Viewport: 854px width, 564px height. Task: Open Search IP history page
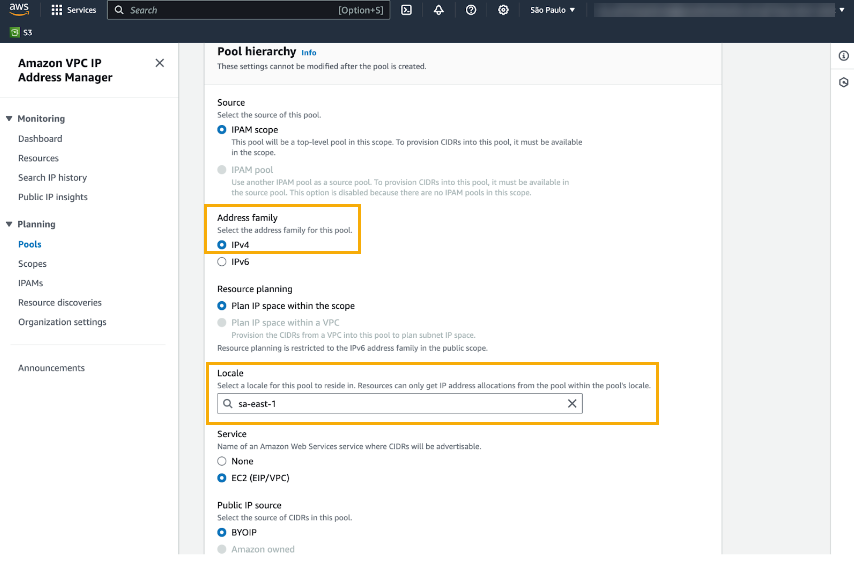[52, 178]
